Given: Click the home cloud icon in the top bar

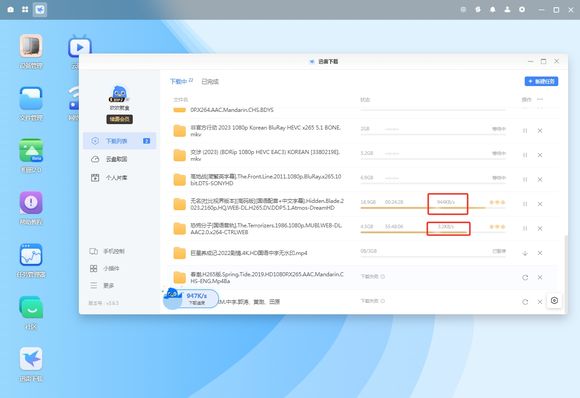Looking at the screenshot, I should tap(11, 9).
